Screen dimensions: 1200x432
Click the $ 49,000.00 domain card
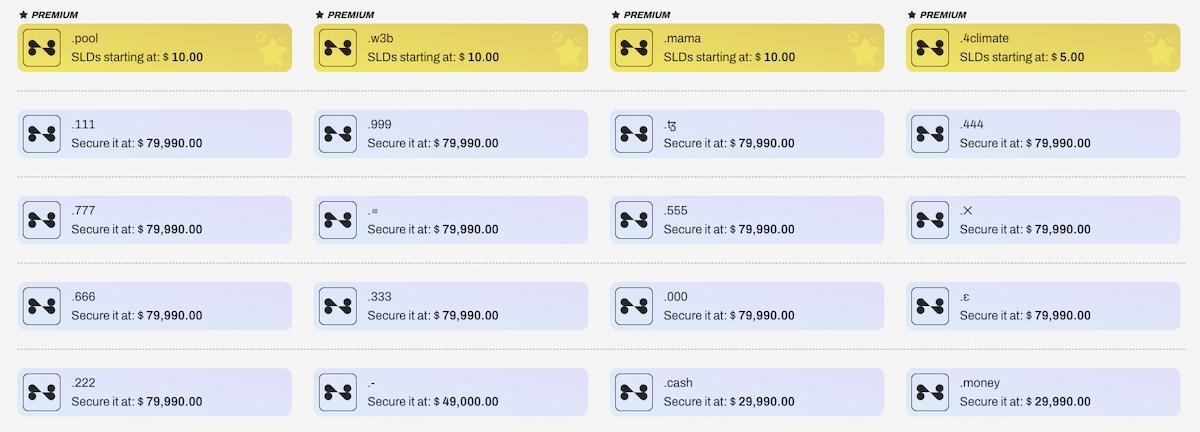pos(451,392)
